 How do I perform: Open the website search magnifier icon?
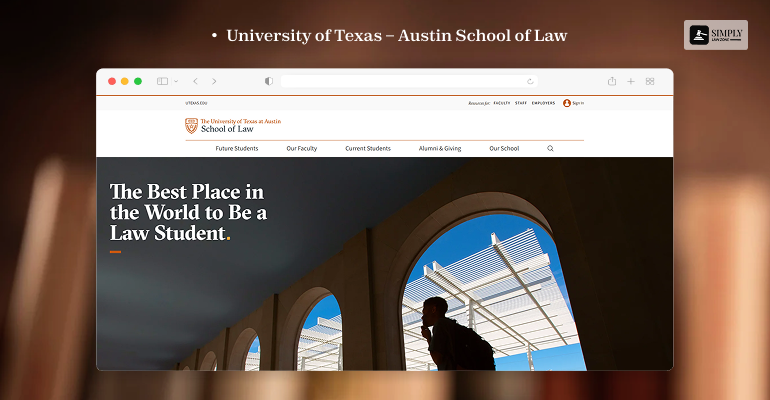click(x=550, y=148)
